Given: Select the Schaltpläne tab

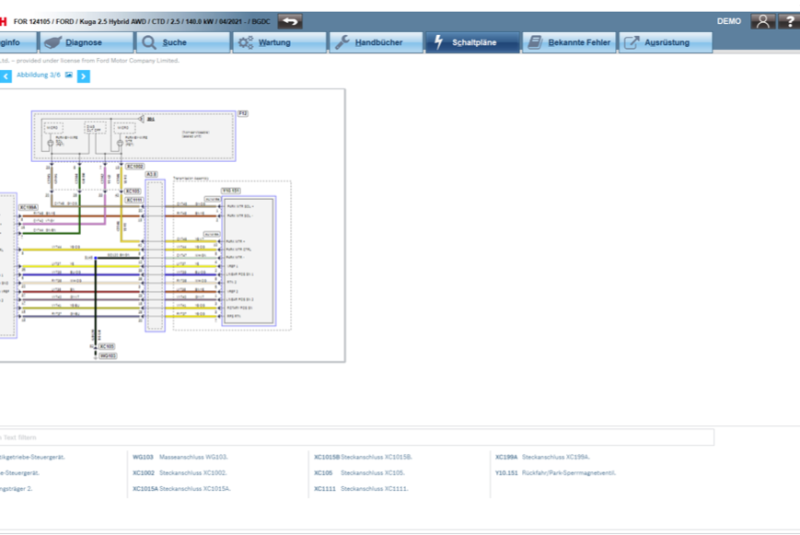Looking at the screenshot, I should coord(472,42).
